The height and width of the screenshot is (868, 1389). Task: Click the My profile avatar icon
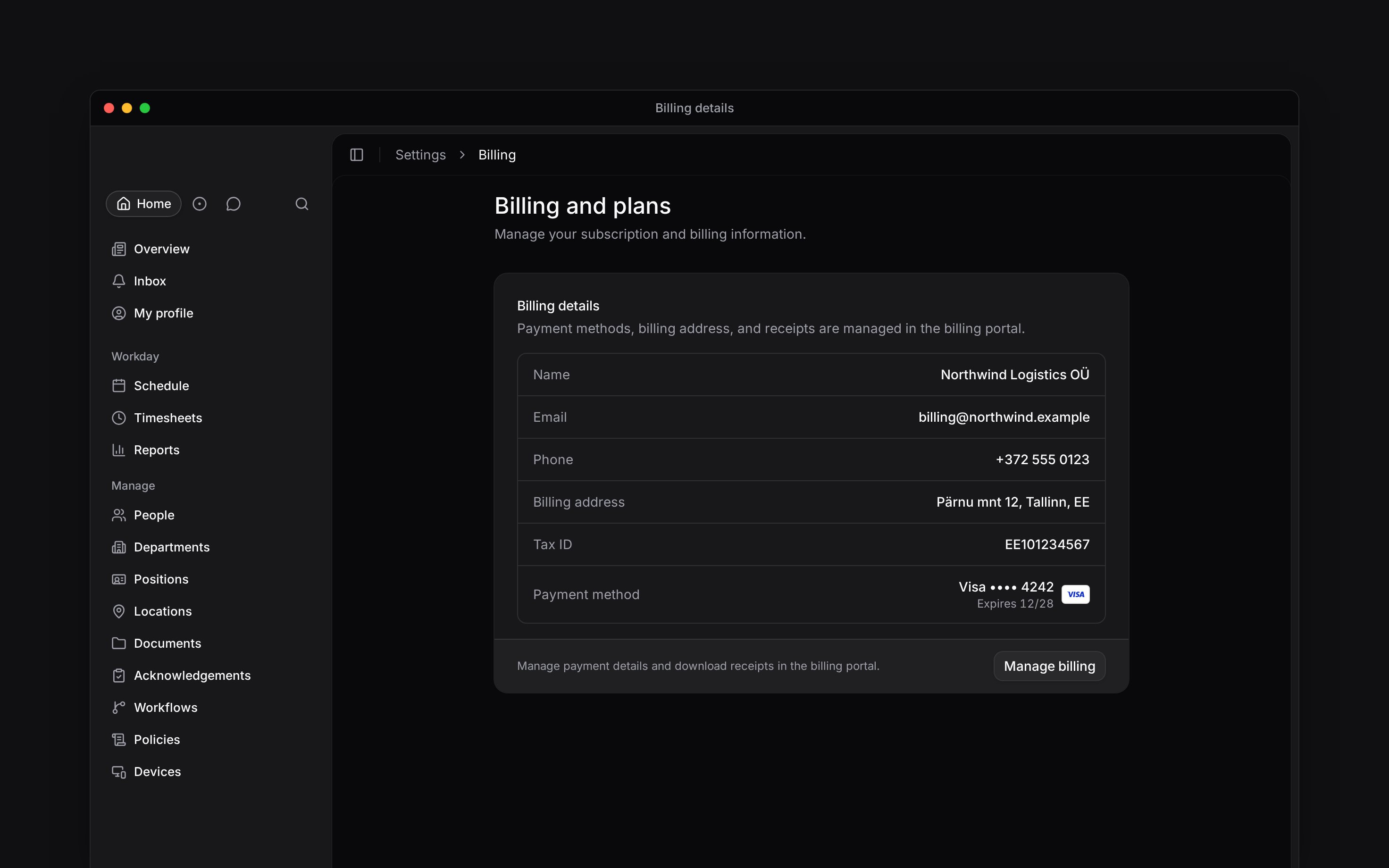coord(119,313)
